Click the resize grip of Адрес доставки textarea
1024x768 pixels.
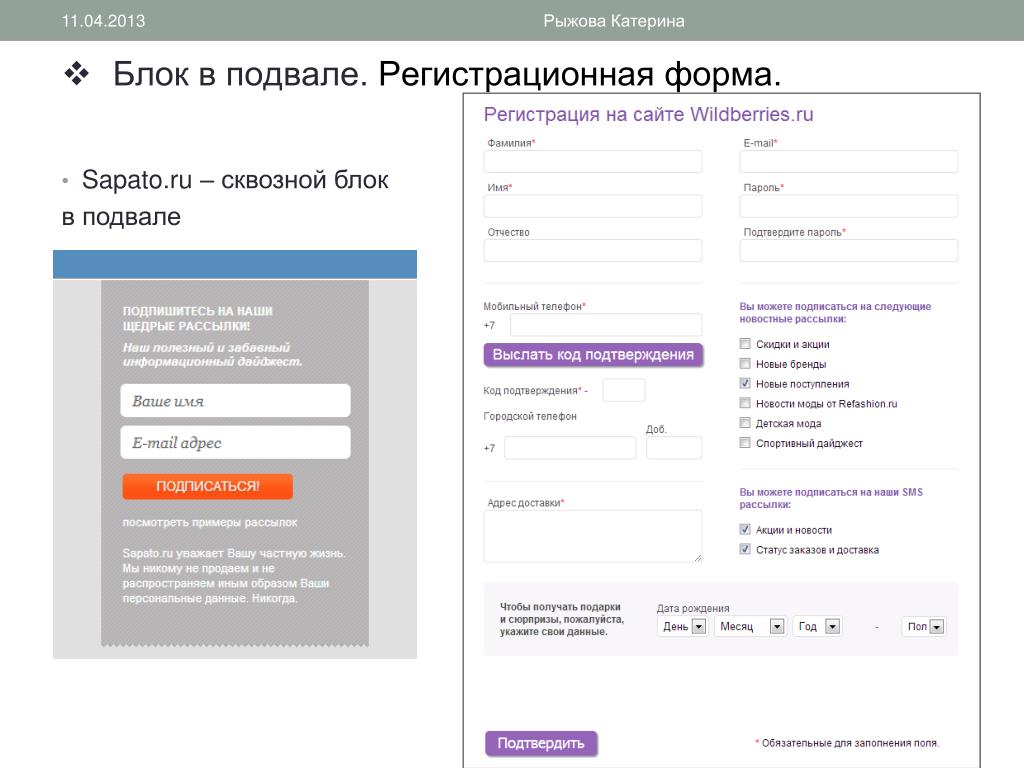[698, 558]
